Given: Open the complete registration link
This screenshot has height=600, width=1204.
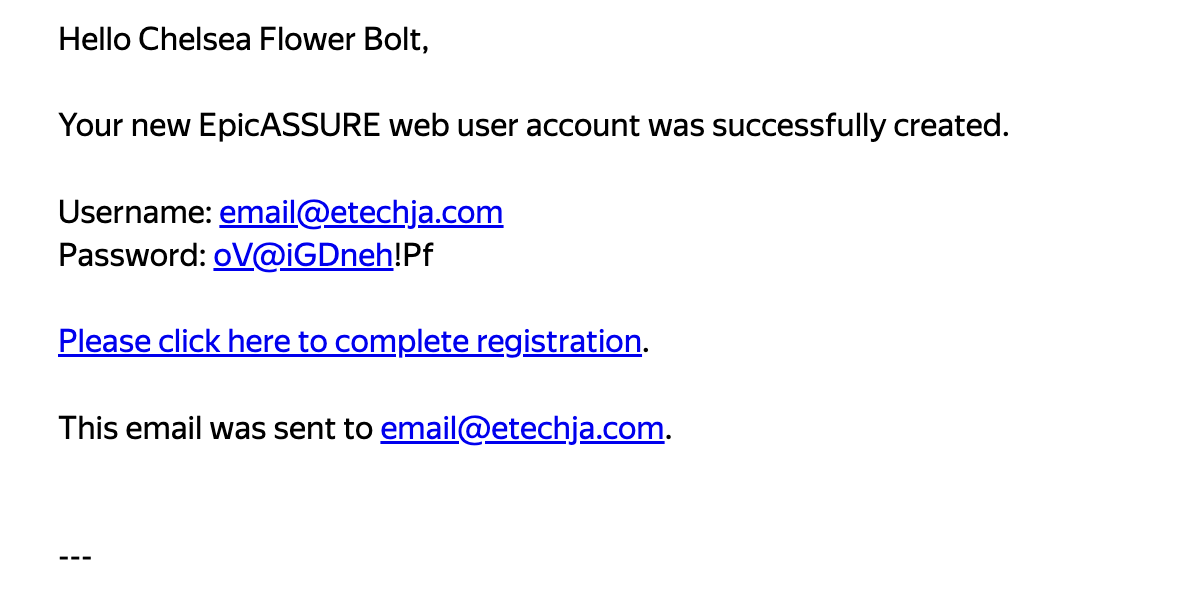Looking at the screenshot, I should 349,342.
